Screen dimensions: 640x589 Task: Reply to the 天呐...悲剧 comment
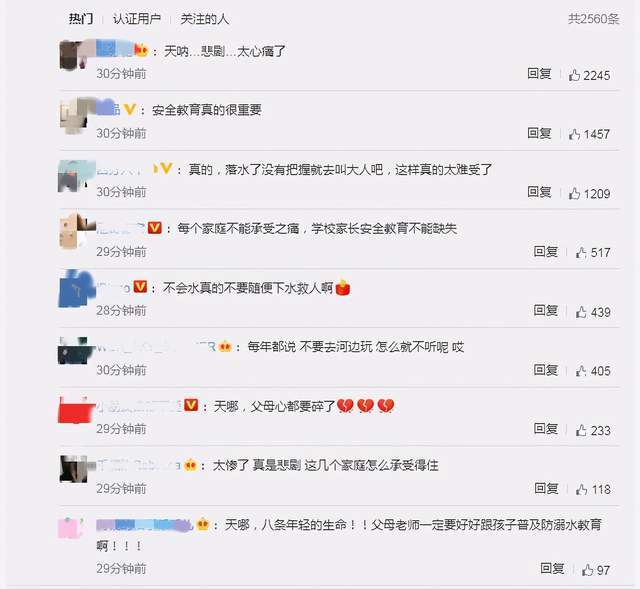[x=539, y=74]
